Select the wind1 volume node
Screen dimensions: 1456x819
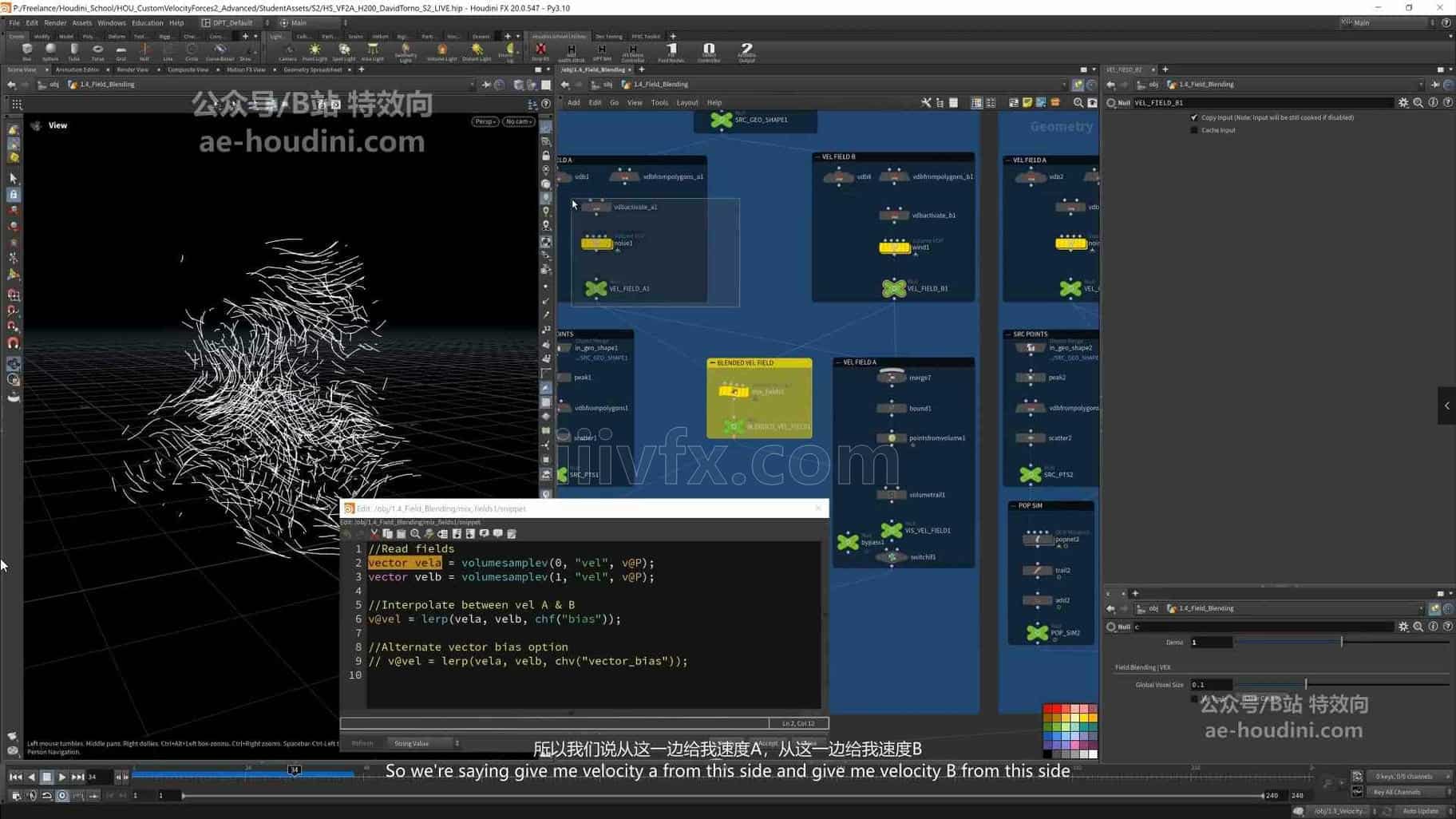895,247
